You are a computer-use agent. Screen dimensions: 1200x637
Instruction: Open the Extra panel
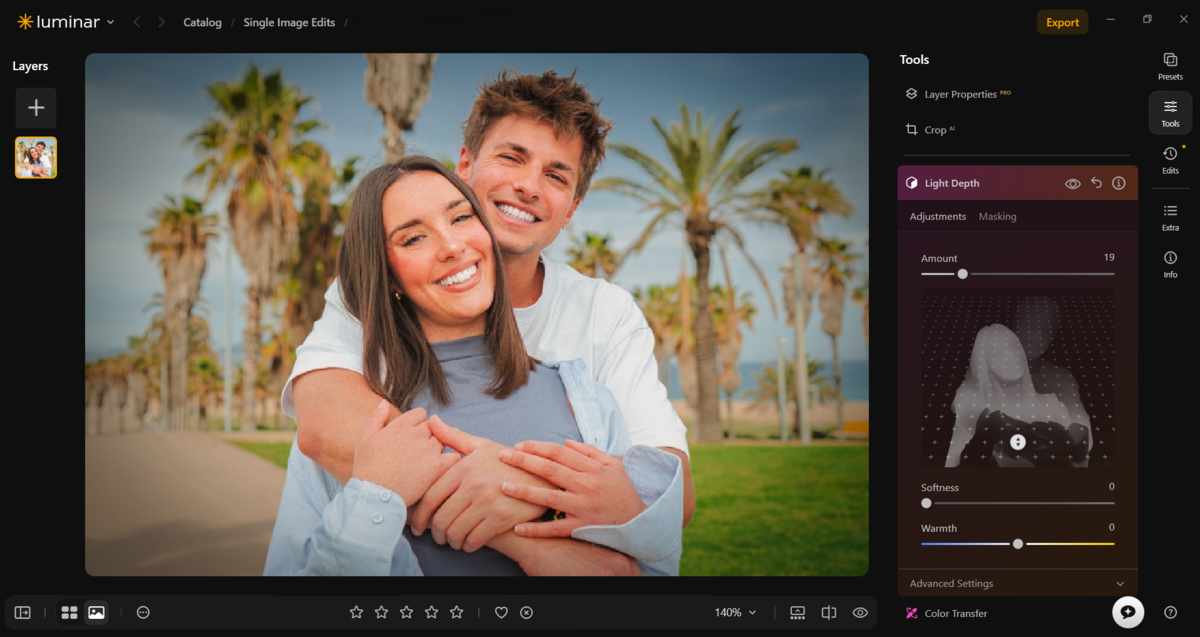[1170, 217]
